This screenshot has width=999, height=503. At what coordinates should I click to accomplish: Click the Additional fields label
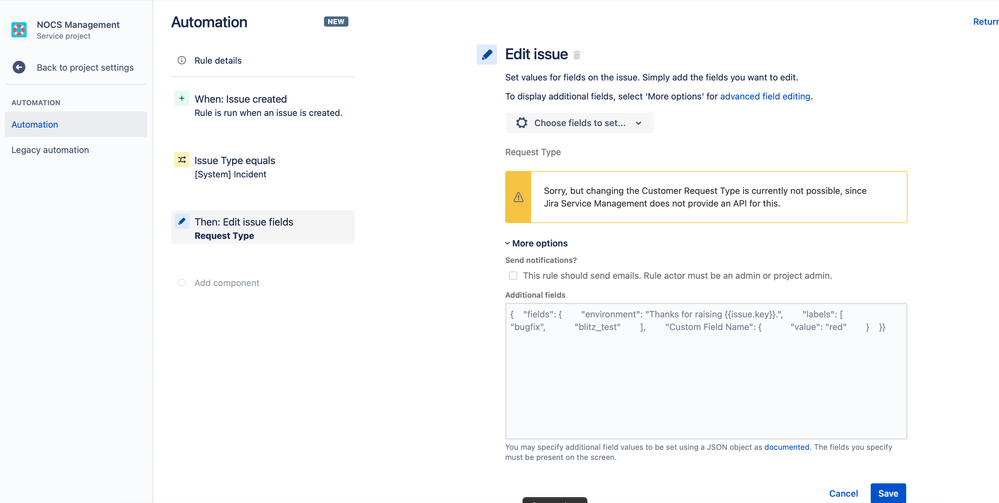(x=535, y=295)
